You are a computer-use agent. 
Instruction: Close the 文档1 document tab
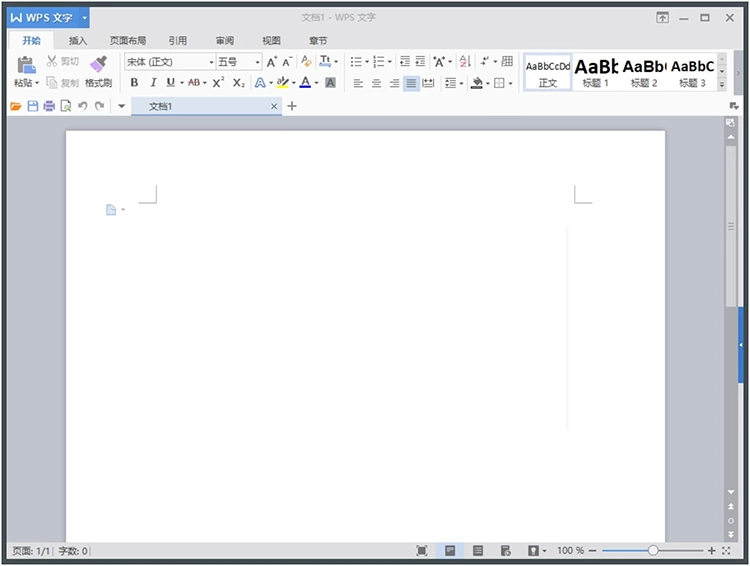click(274, 106)
